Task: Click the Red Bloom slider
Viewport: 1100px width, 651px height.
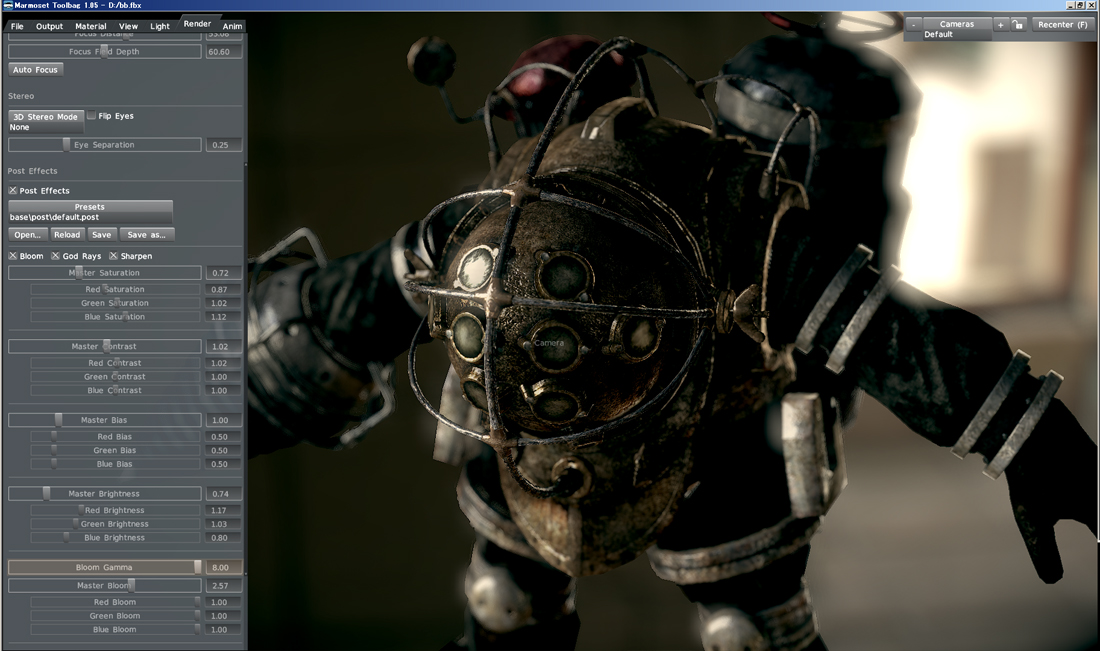Action: click(115, 602)
